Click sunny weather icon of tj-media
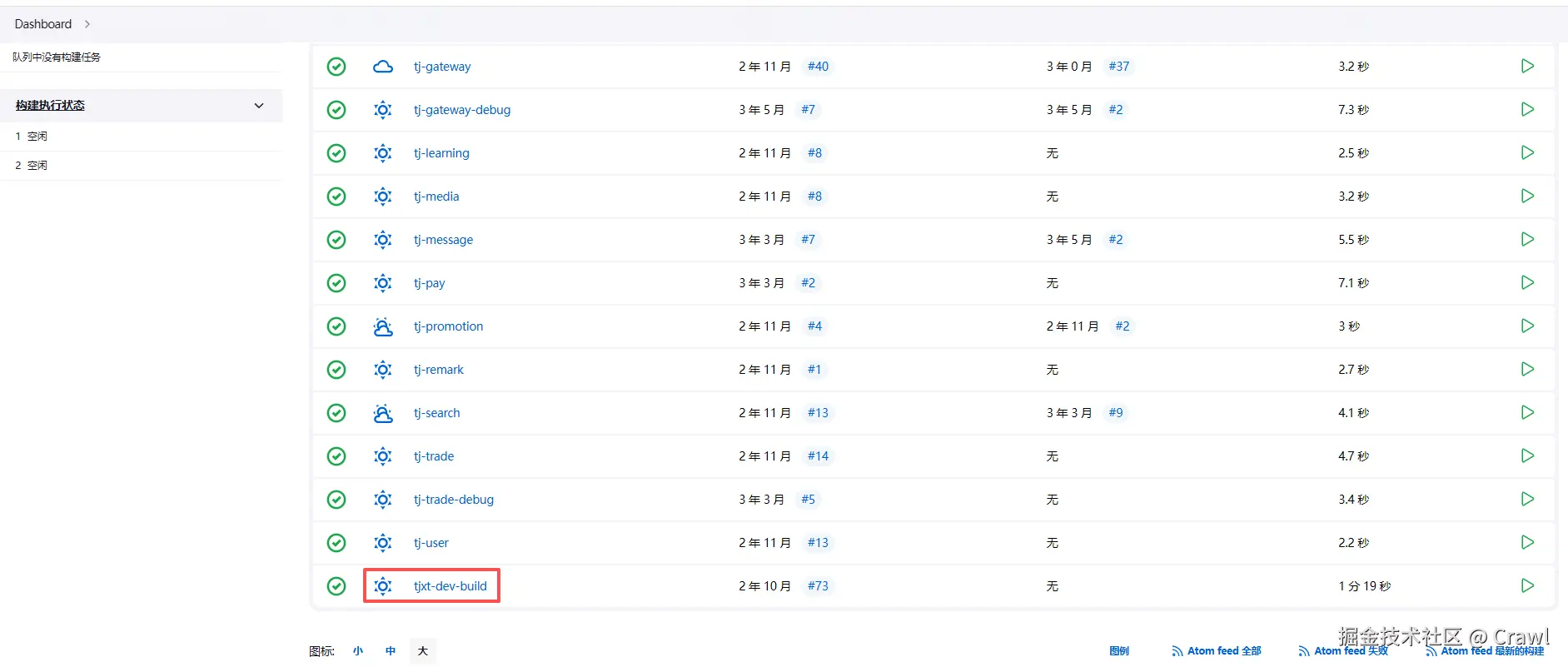Image resolution: width=1568 pixels, height=667 pixels. pyautogui.click(x=383, y=197)
